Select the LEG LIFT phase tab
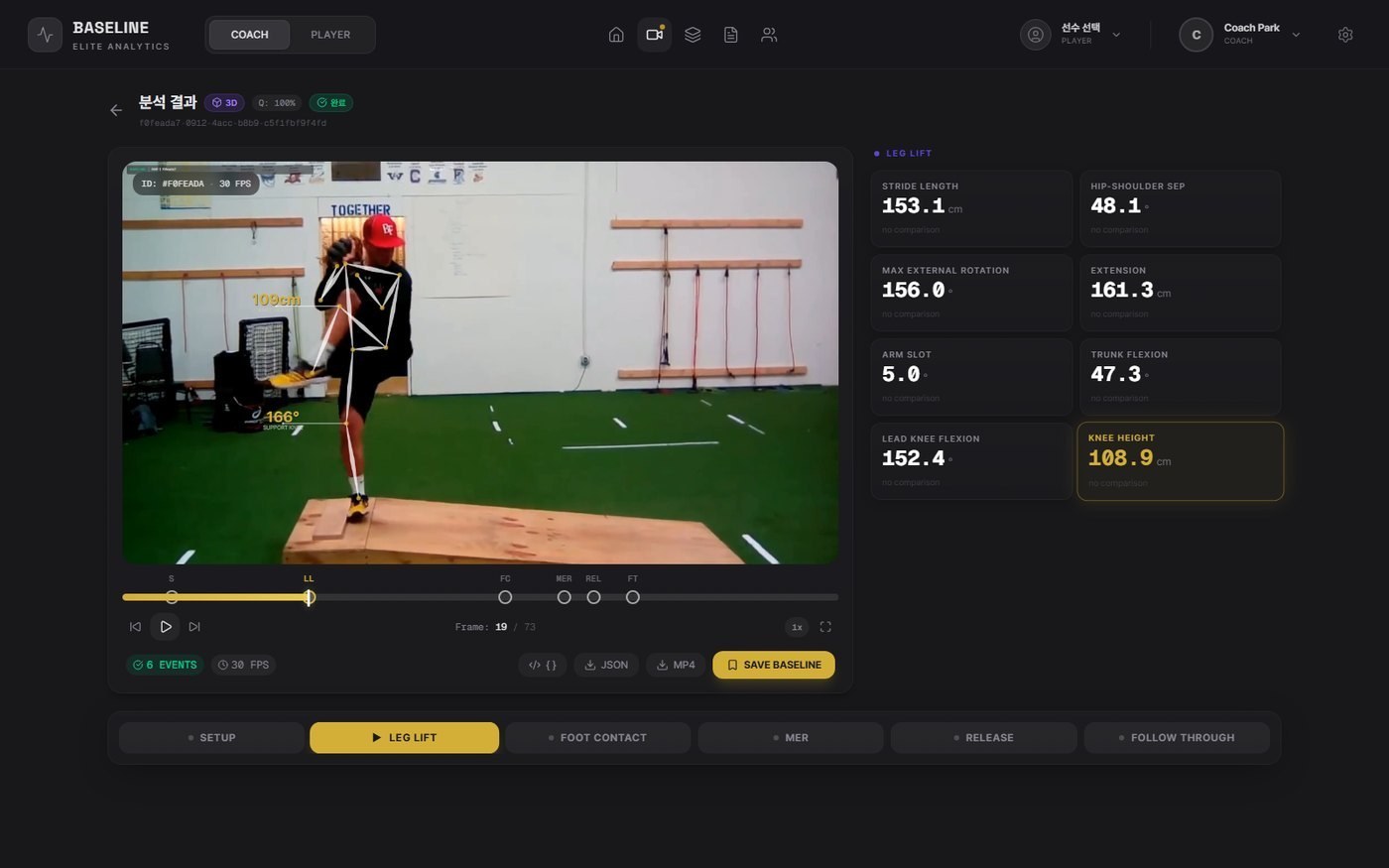 pos(404,738)
